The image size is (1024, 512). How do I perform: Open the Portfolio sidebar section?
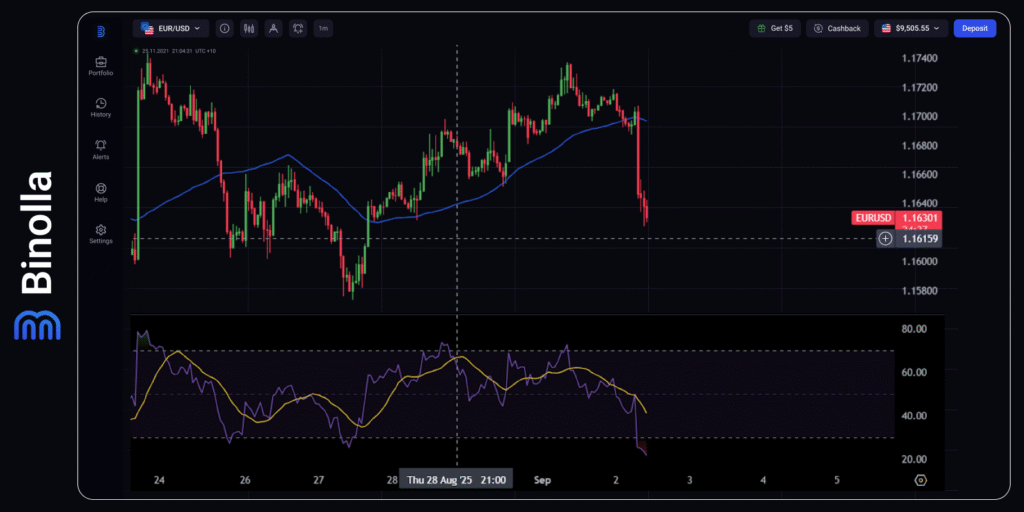(100, 65)
